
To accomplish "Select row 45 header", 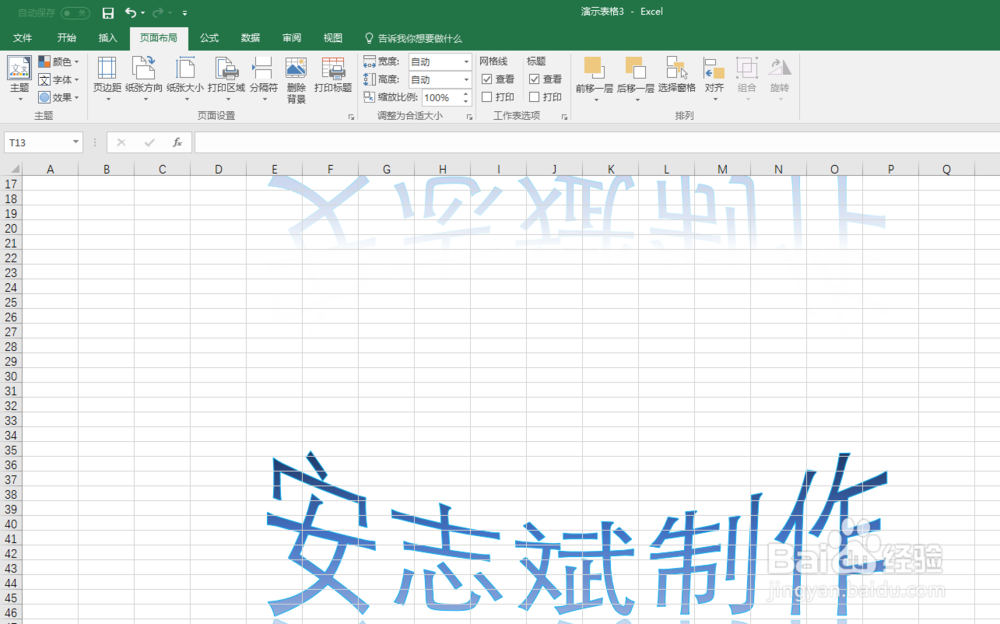I will [x=11, y=598].
